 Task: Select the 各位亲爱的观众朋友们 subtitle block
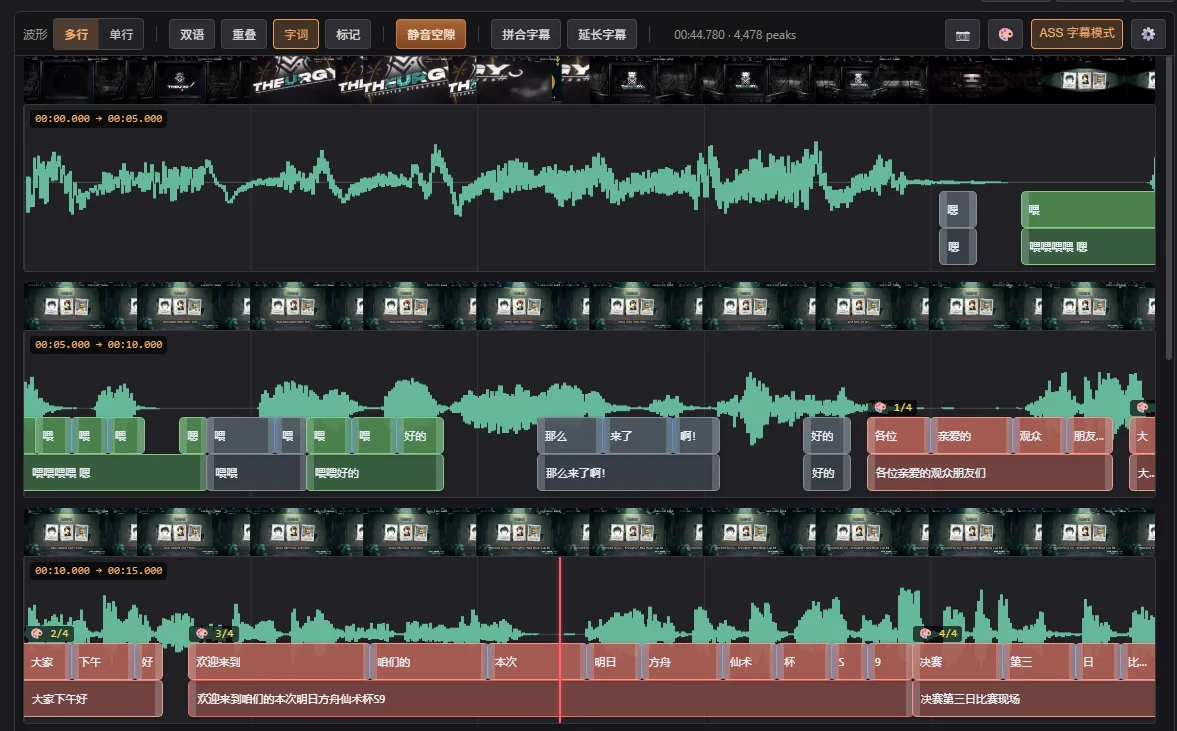point(989,473)
